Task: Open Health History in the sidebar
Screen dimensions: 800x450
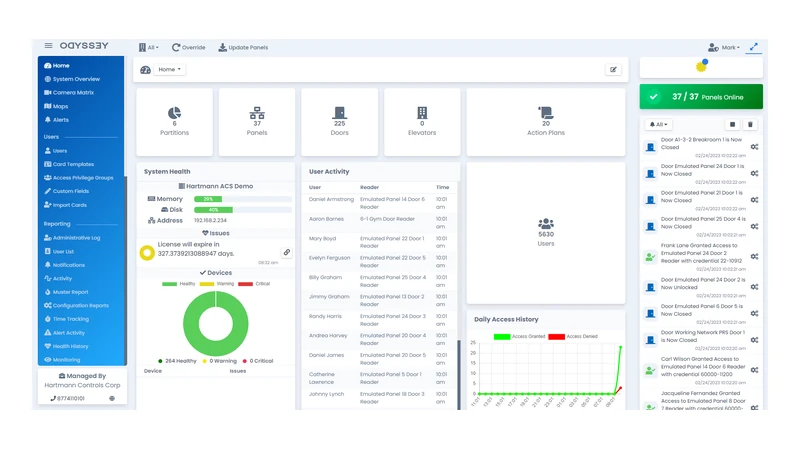Action: pos(66,346)
